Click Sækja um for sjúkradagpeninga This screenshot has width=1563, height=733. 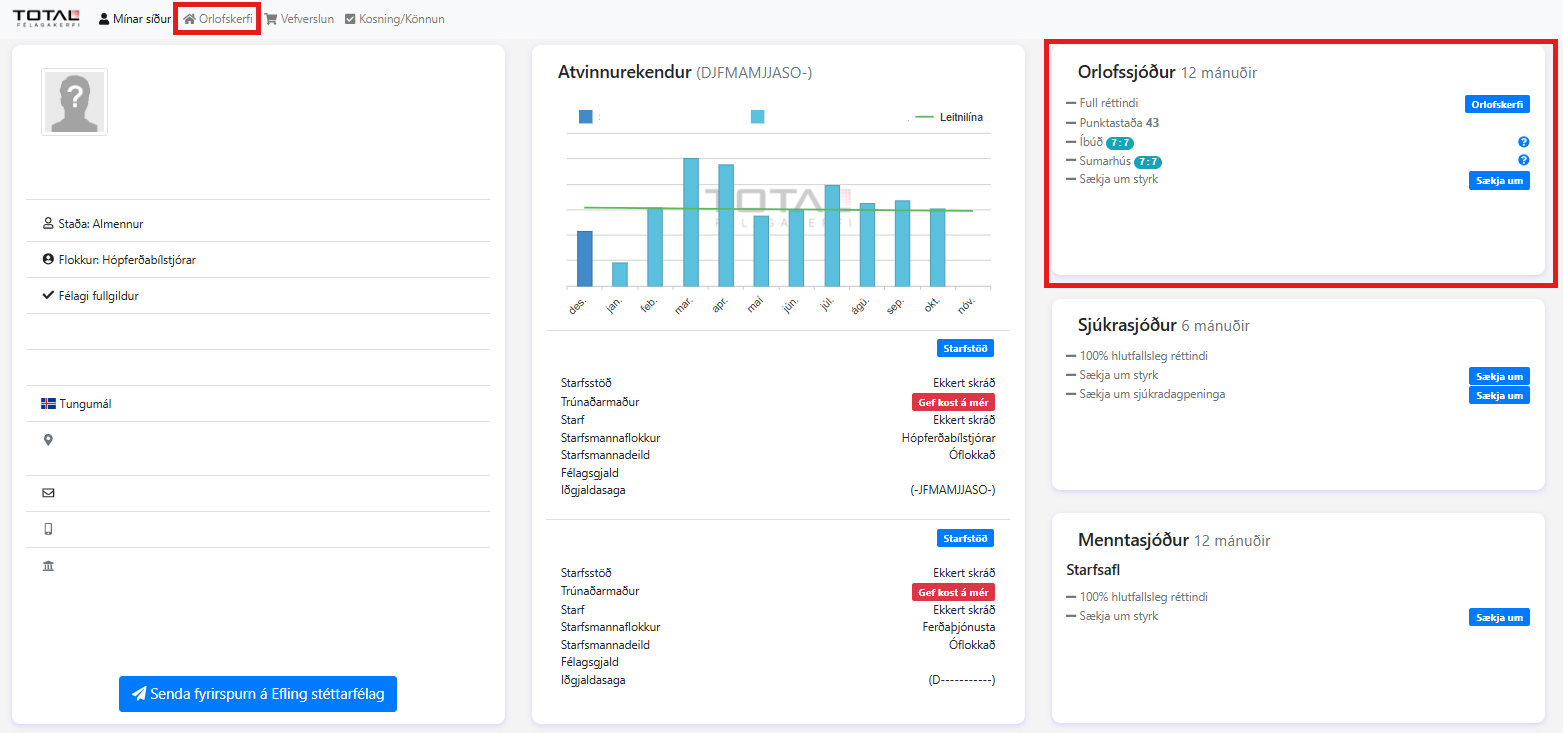[x=1499, y=395]
